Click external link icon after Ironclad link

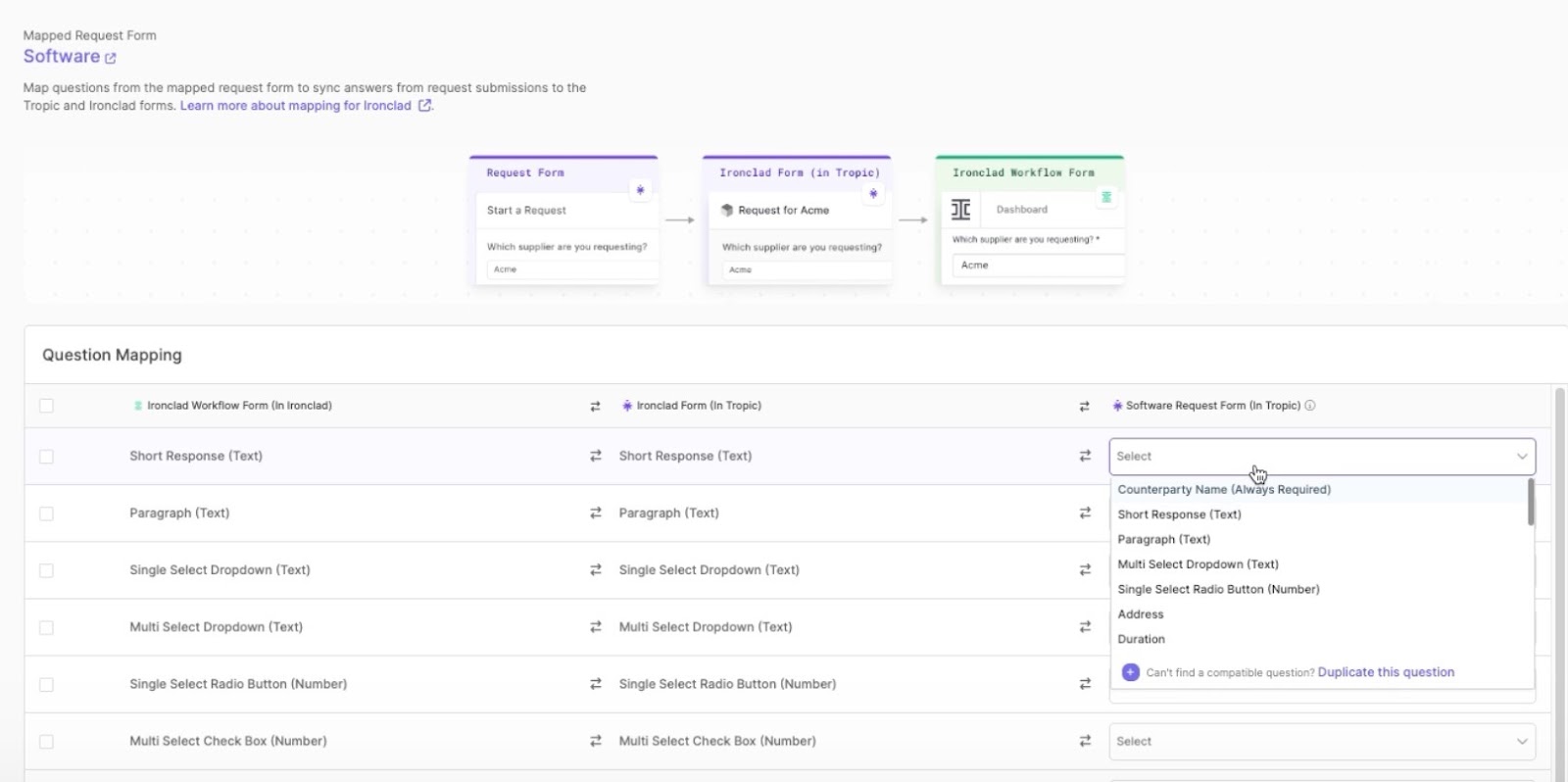(424, 106)
